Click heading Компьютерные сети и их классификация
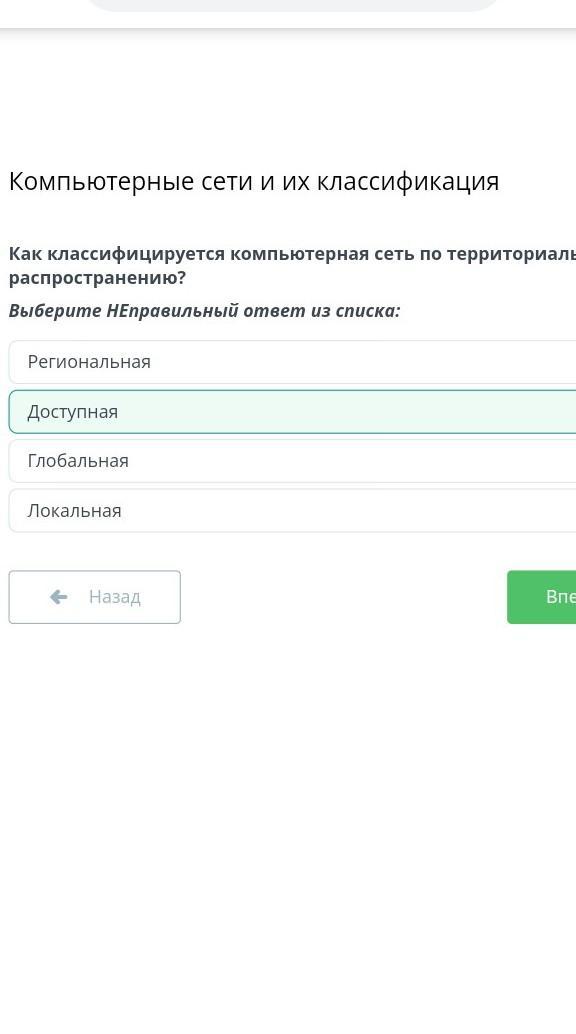Viewport: 576px width, 1034px height. (x=254, y=181)
